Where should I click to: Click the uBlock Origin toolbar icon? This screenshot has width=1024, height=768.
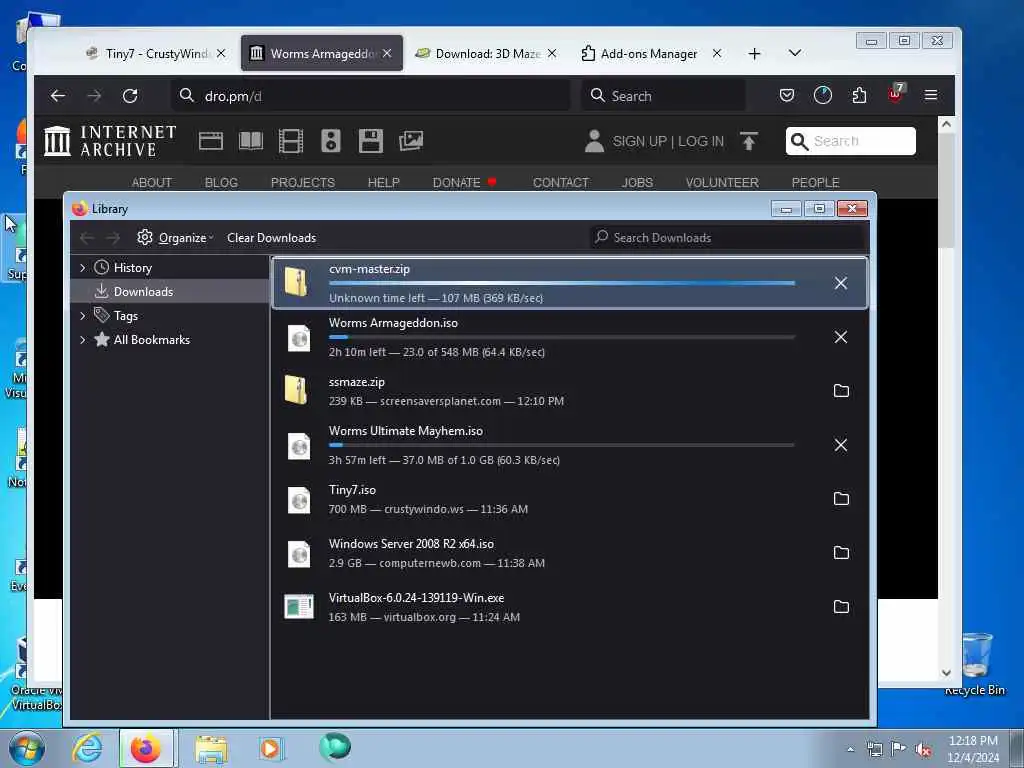pyautogui.click(x=896, y=95)
